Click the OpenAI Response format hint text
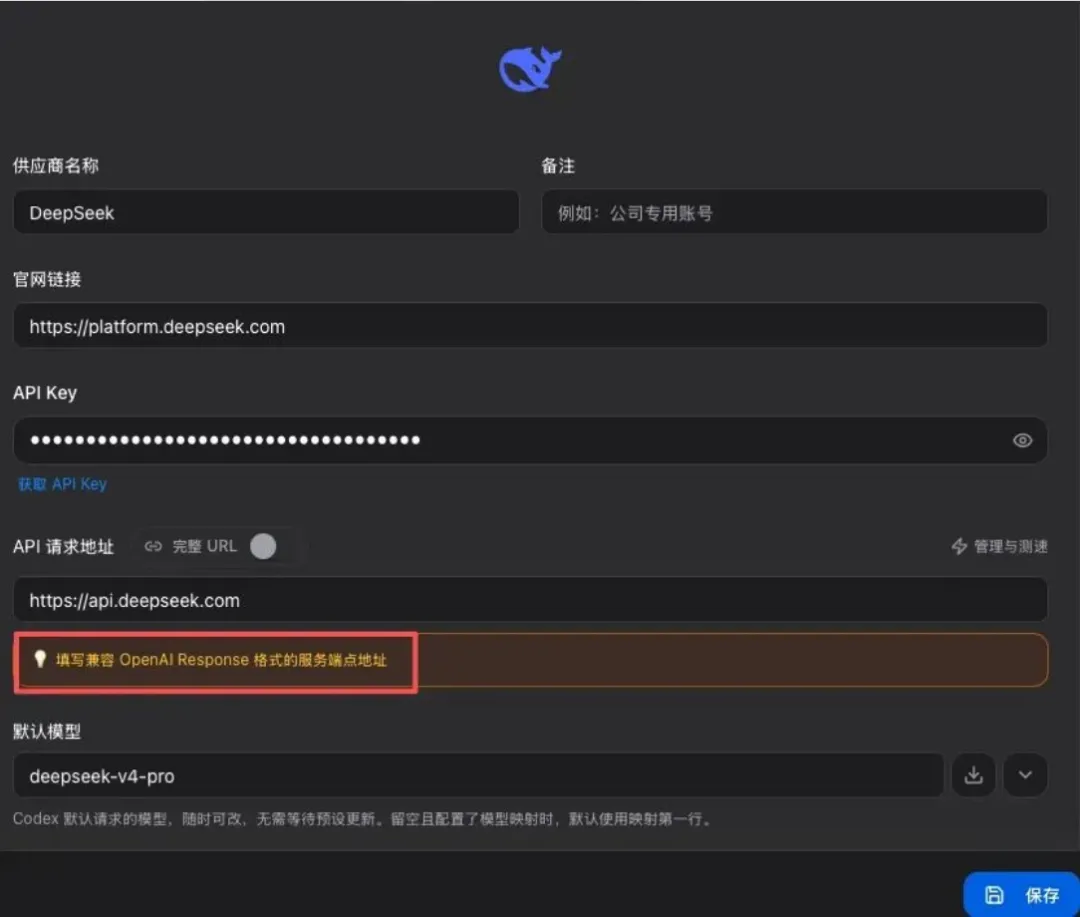Viewport: 1080px width, 917px height. 221,660
